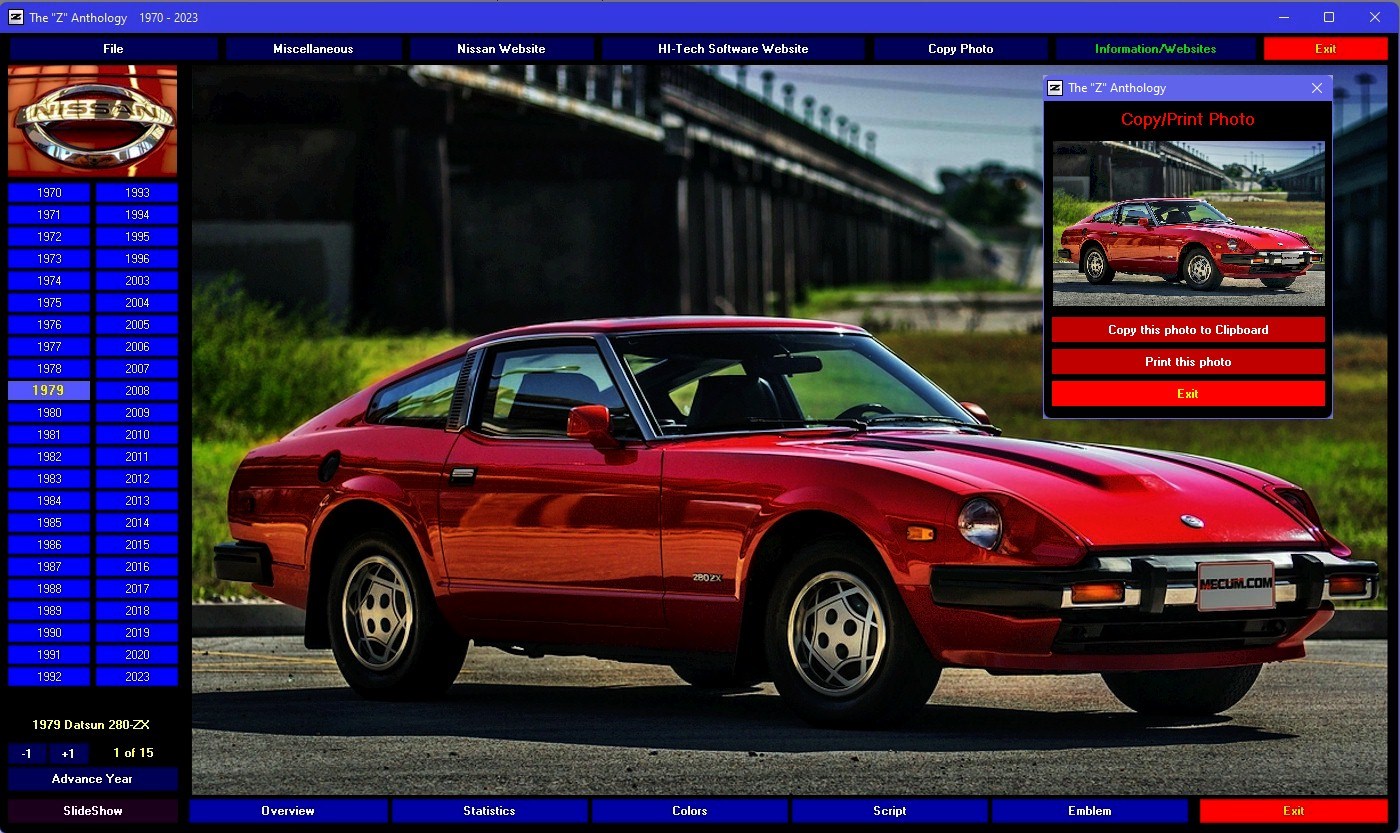The width and height of the screenshot is (1400, 833).
Task: Click the Nissan logo image
Action: tap(92, 121)
